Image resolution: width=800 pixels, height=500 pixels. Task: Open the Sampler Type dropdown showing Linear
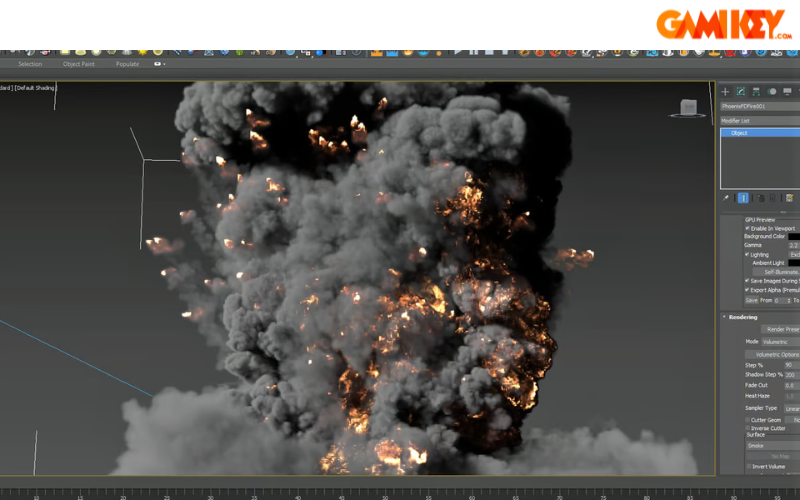pos(792,409)
